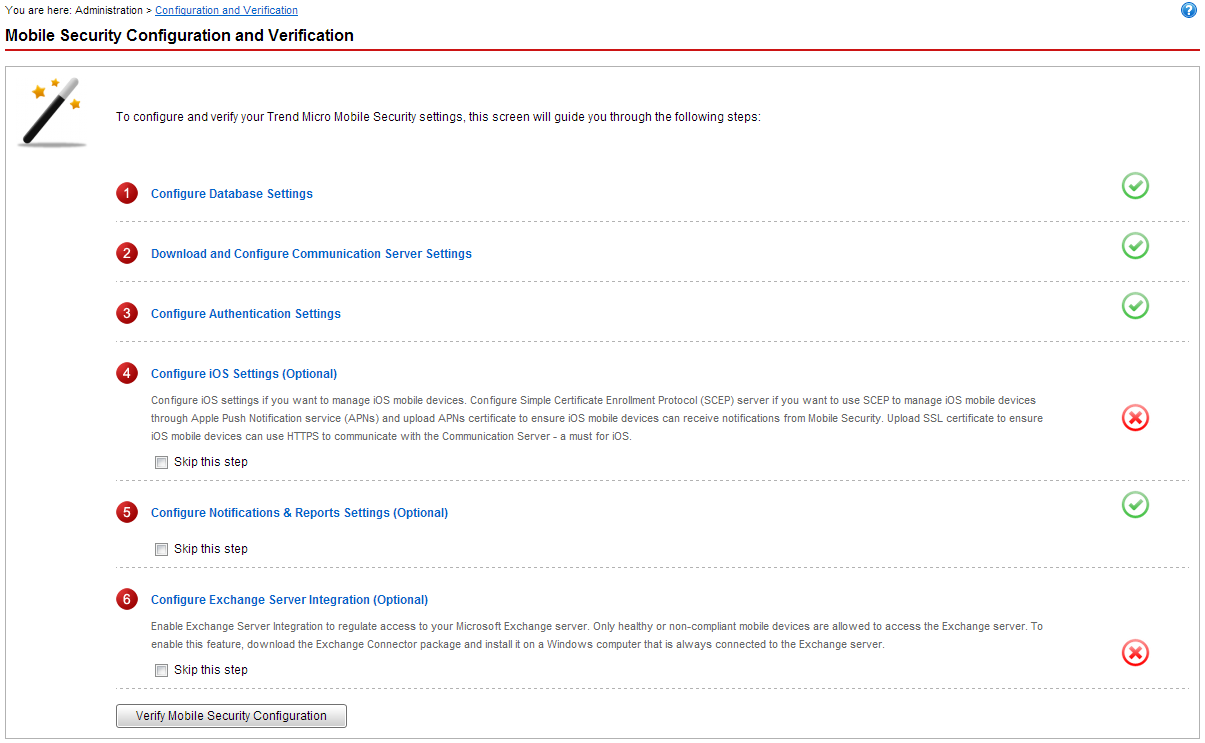Open Configure iOS Settings (Optional) link

[244, 374]
